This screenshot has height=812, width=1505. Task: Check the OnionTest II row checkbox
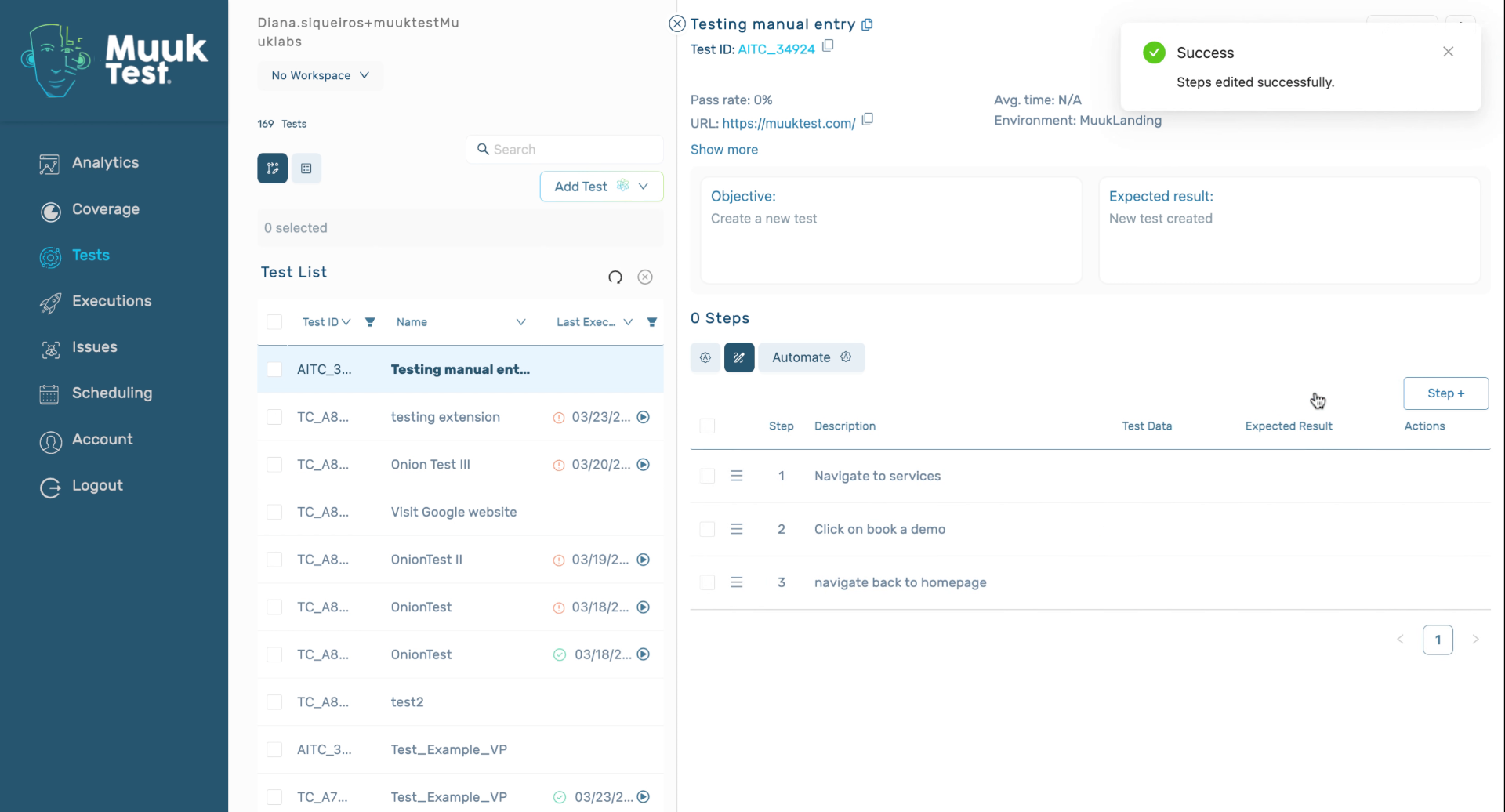click(274, 560)
